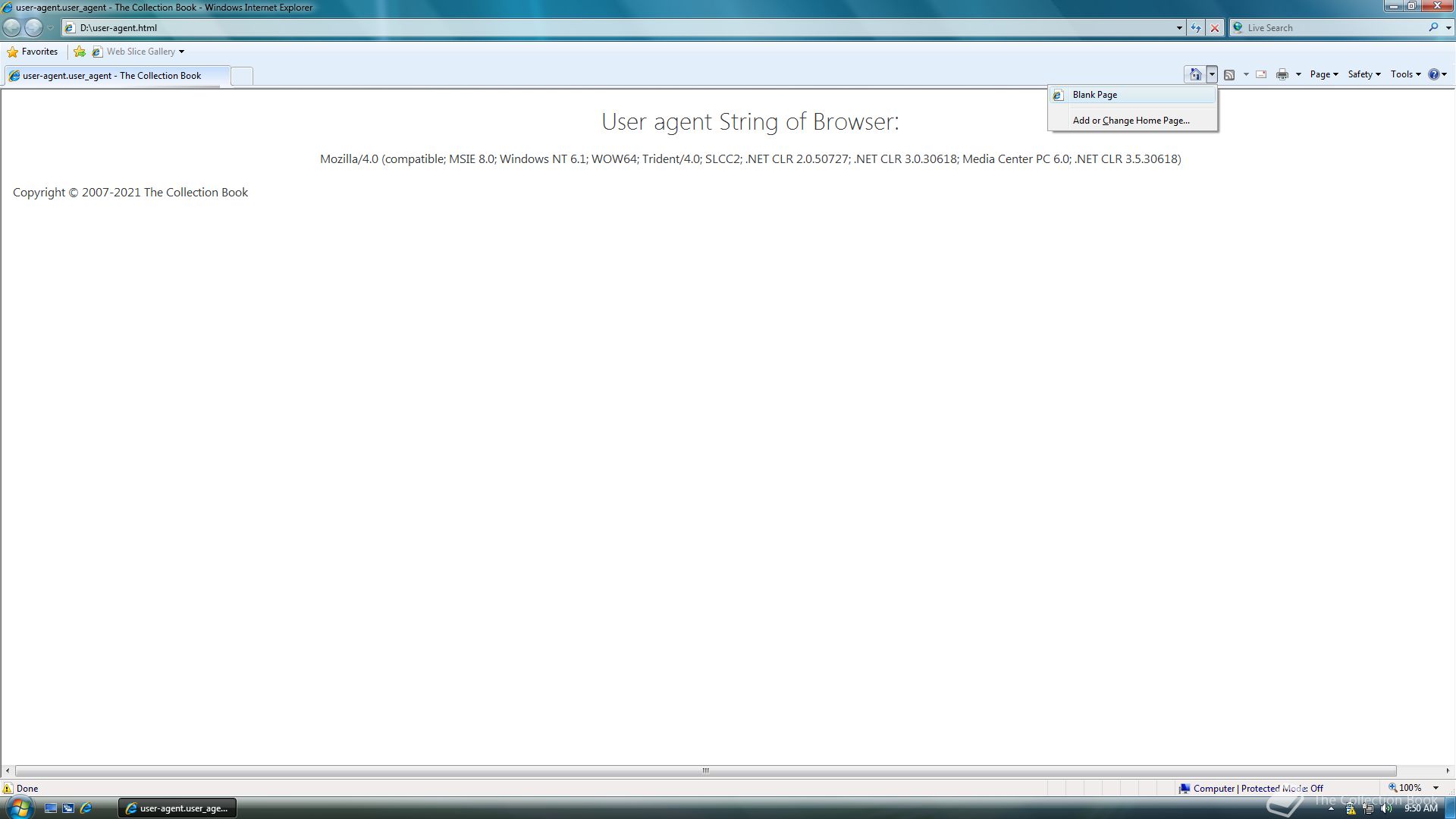Click the Show Desktop quick launch icon
This screenshot has width=1456, height=819.
click(51, 808)
